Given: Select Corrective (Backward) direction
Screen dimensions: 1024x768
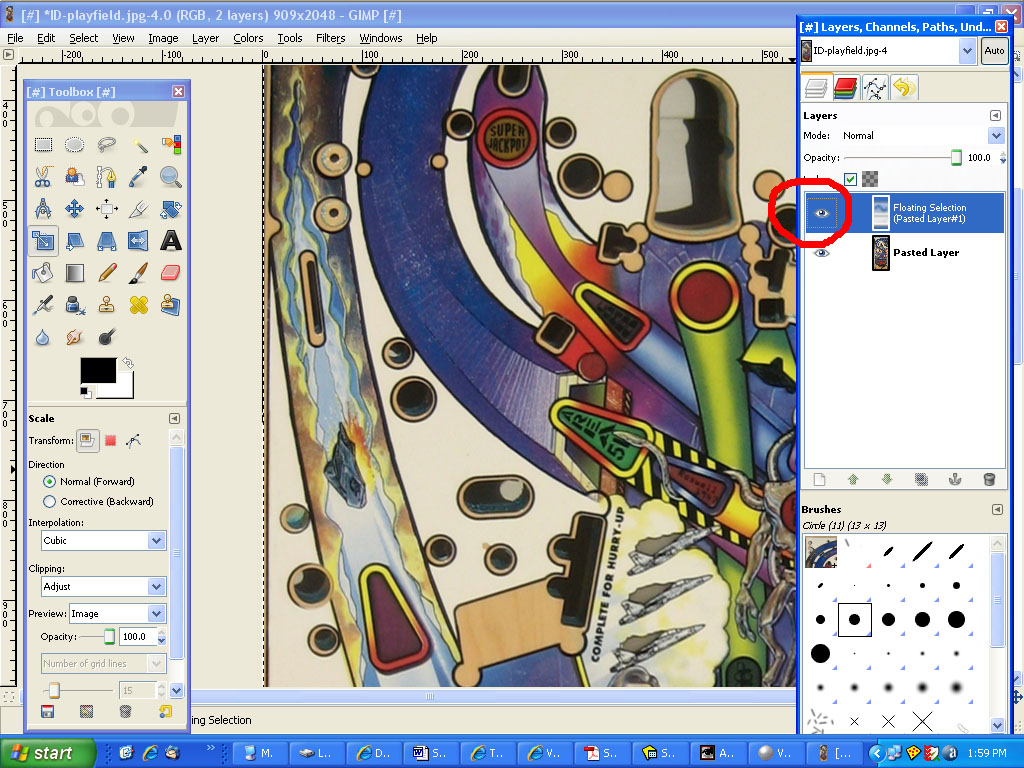Looking at the screenshot, I should [50, 501].
